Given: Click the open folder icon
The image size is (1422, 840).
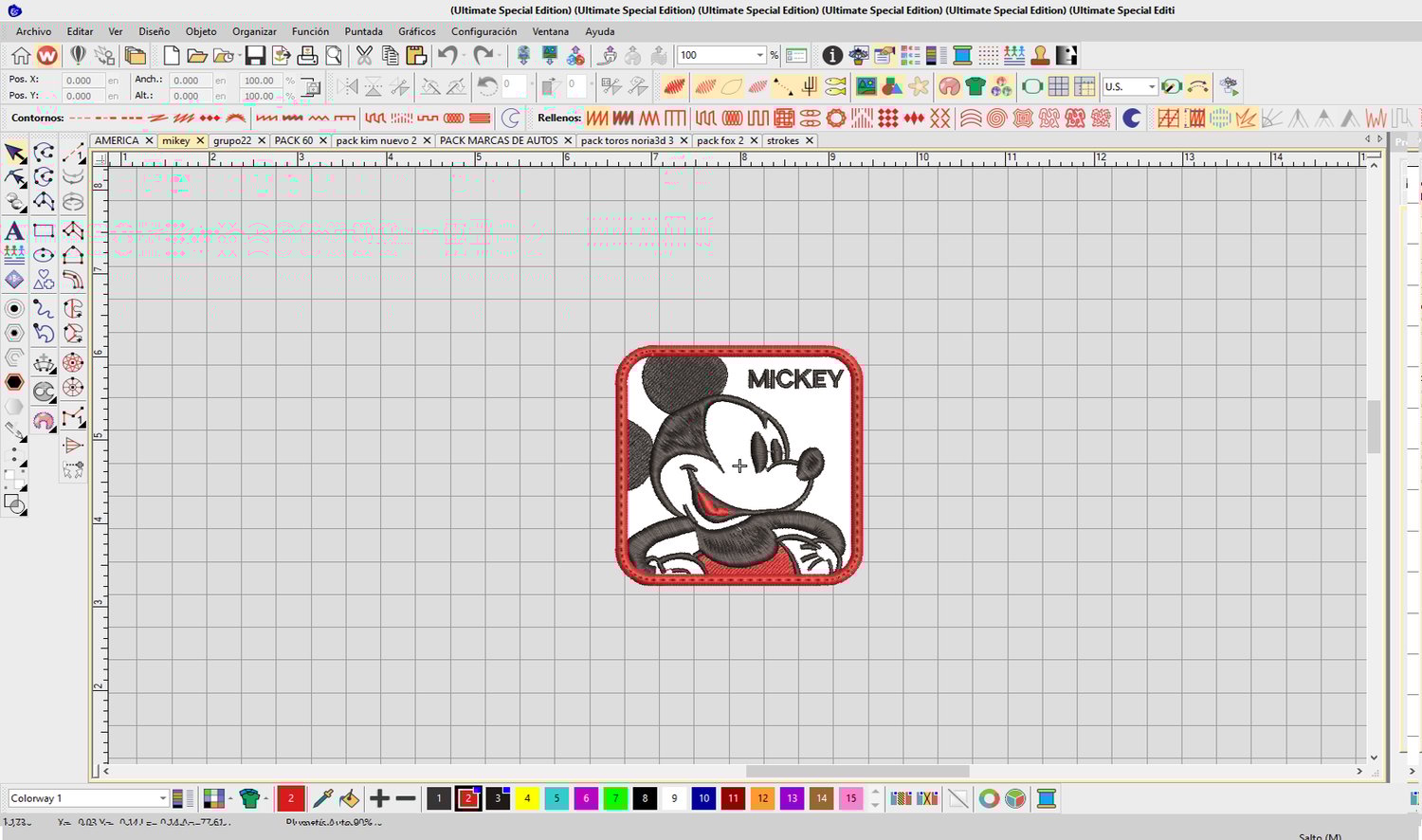Looking at the screenshot, I should [196, 55].
